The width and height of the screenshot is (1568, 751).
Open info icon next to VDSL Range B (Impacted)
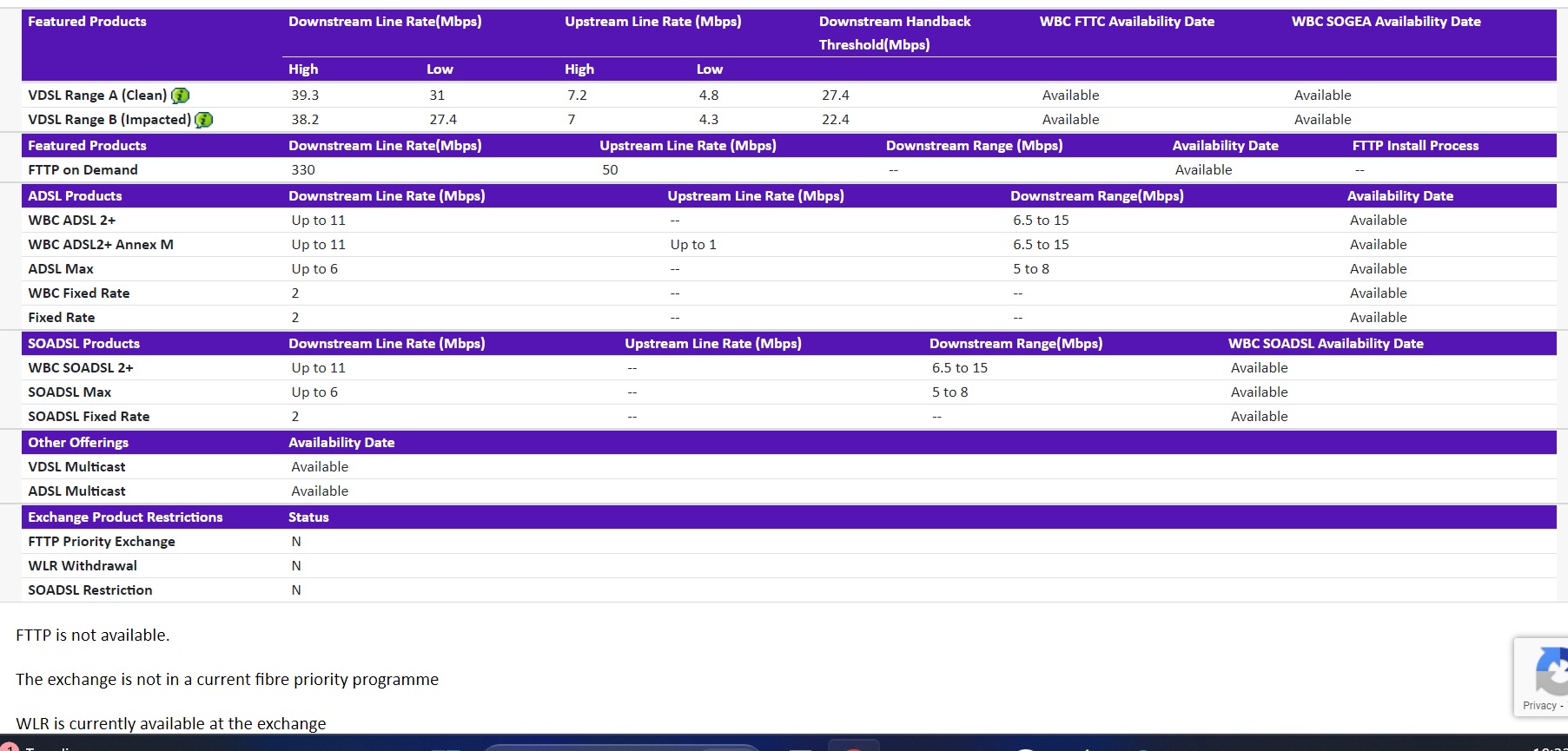(203, 120)
